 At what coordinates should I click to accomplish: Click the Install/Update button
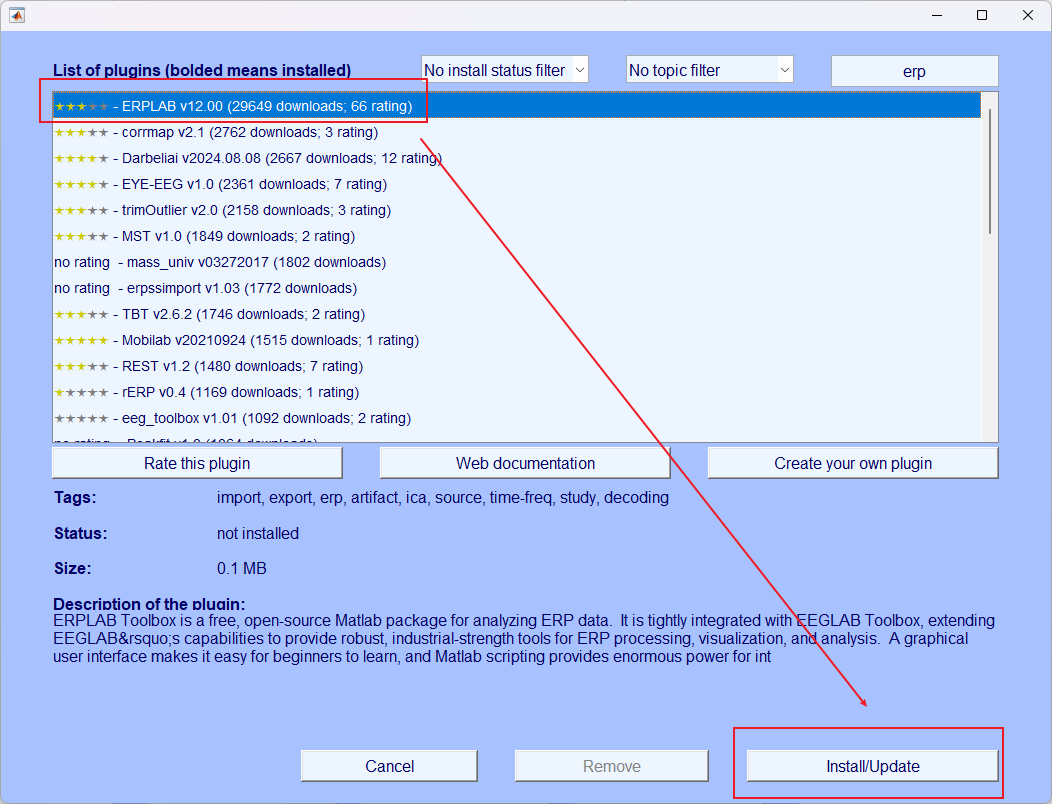click(x=872, y=766)
